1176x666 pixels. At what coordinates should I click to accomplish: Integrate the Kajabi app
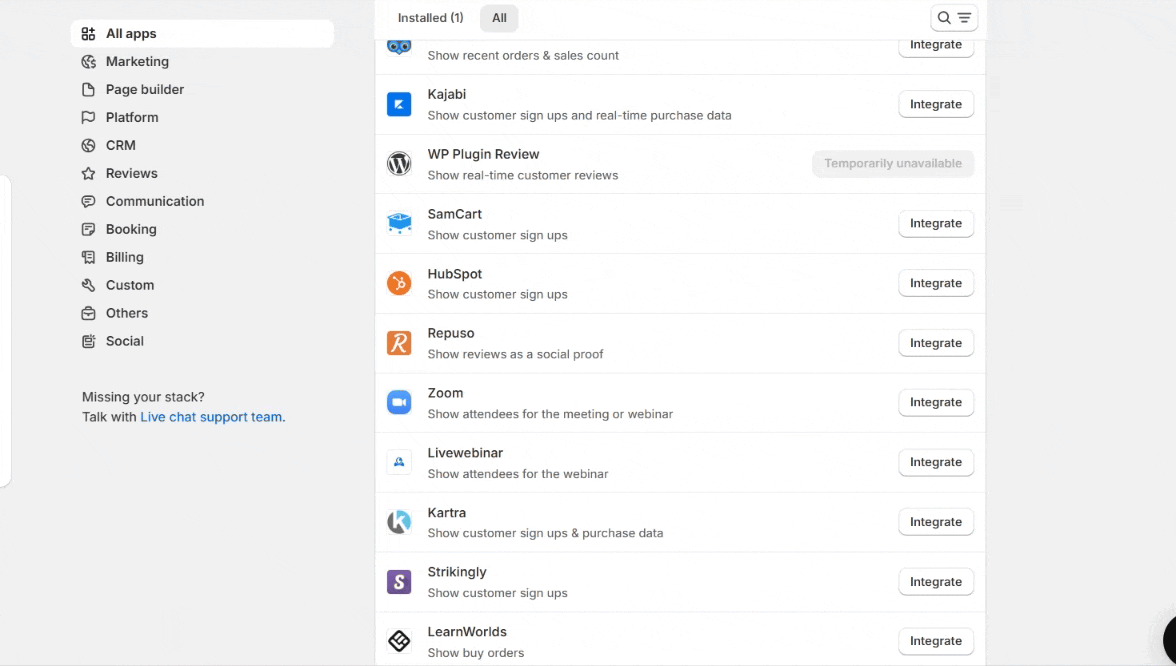coord(935,104)
